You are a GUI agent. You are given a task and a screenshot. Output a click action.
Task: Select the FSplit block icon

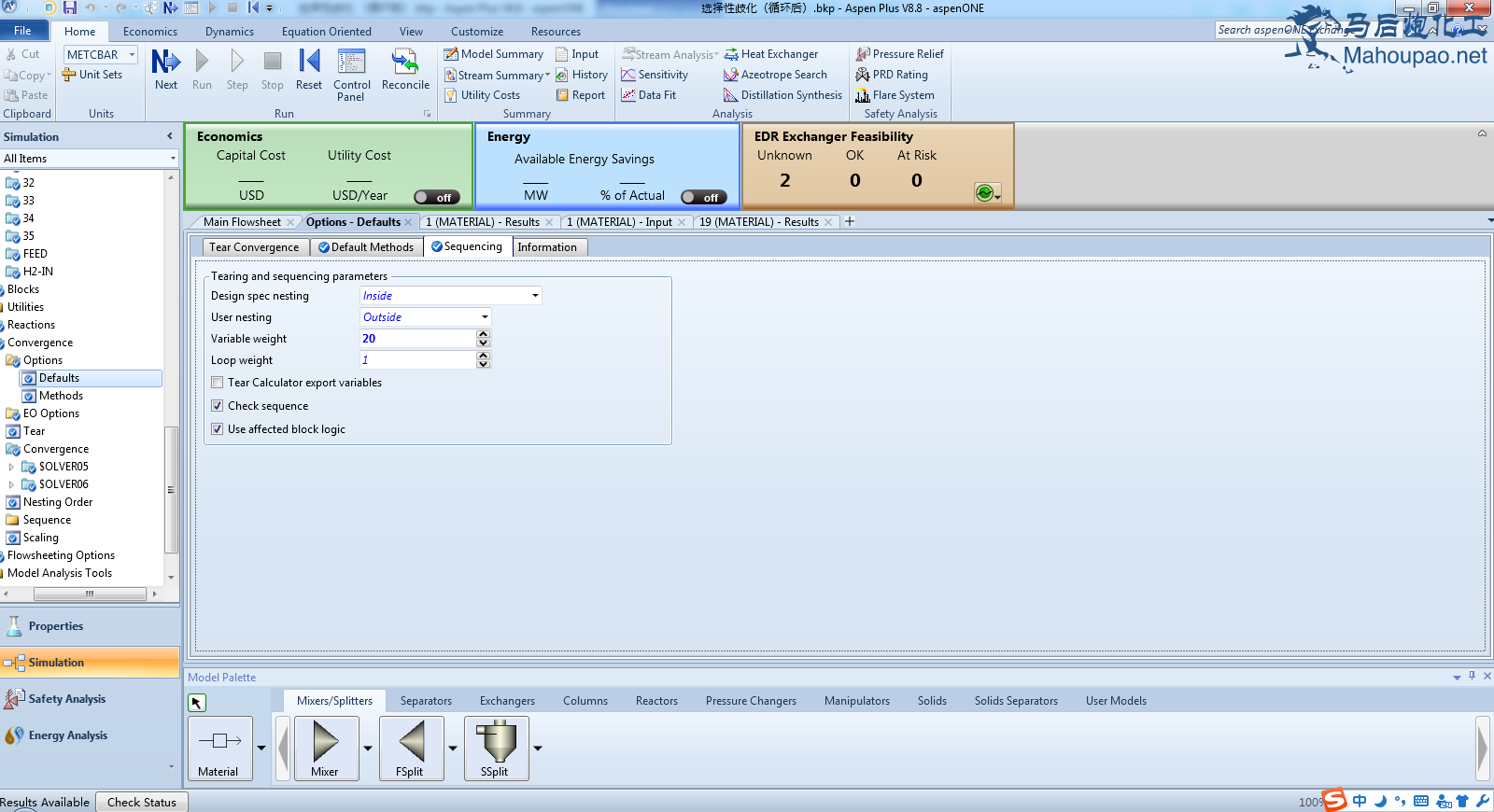pyautogui.click(x=411, y=749)
